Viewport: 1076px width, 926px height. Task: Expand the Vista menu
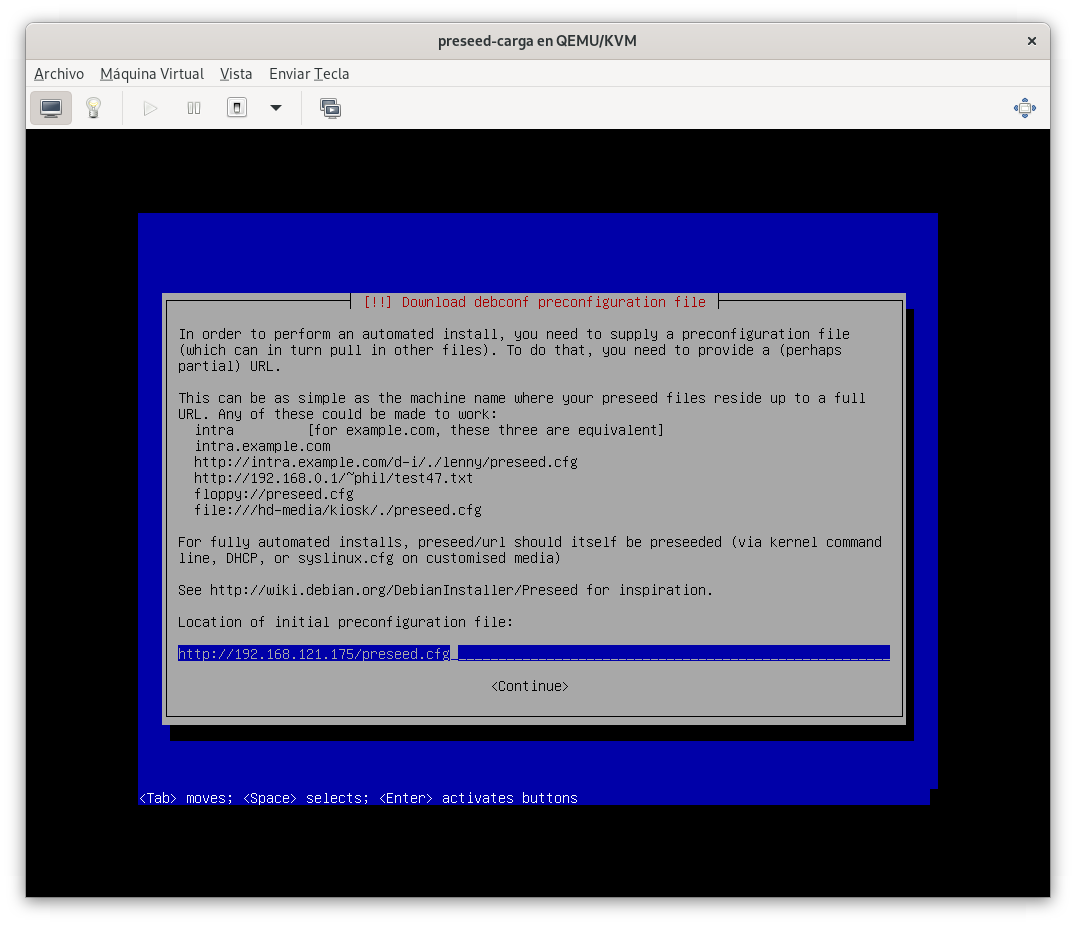point(236,74)
